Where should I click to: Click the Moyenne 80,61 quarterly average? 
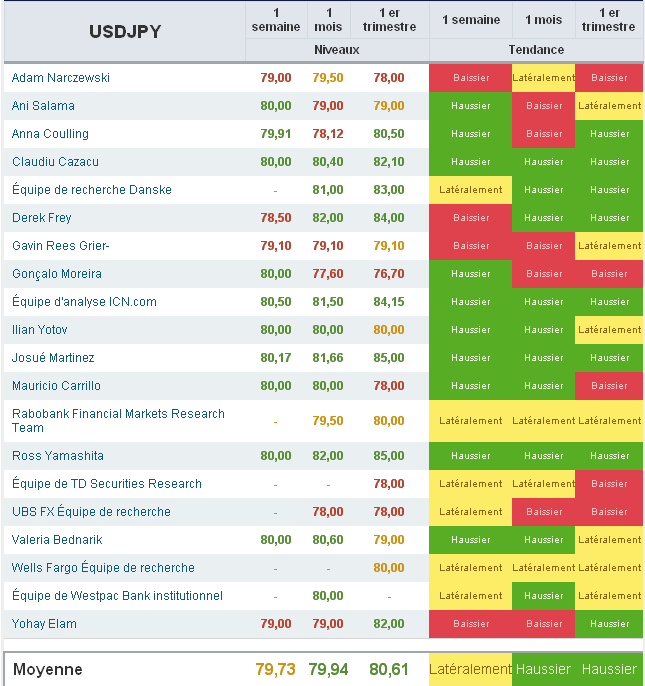click(389, 669)
